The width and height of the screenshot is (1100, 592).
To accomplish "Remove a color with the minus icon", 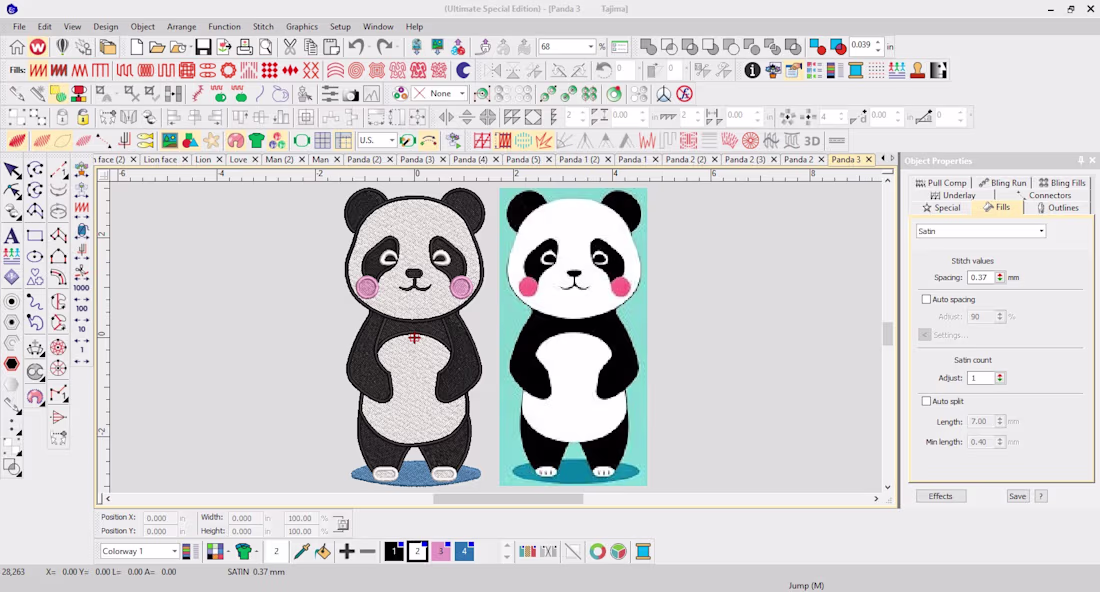I will coord(368,551).
